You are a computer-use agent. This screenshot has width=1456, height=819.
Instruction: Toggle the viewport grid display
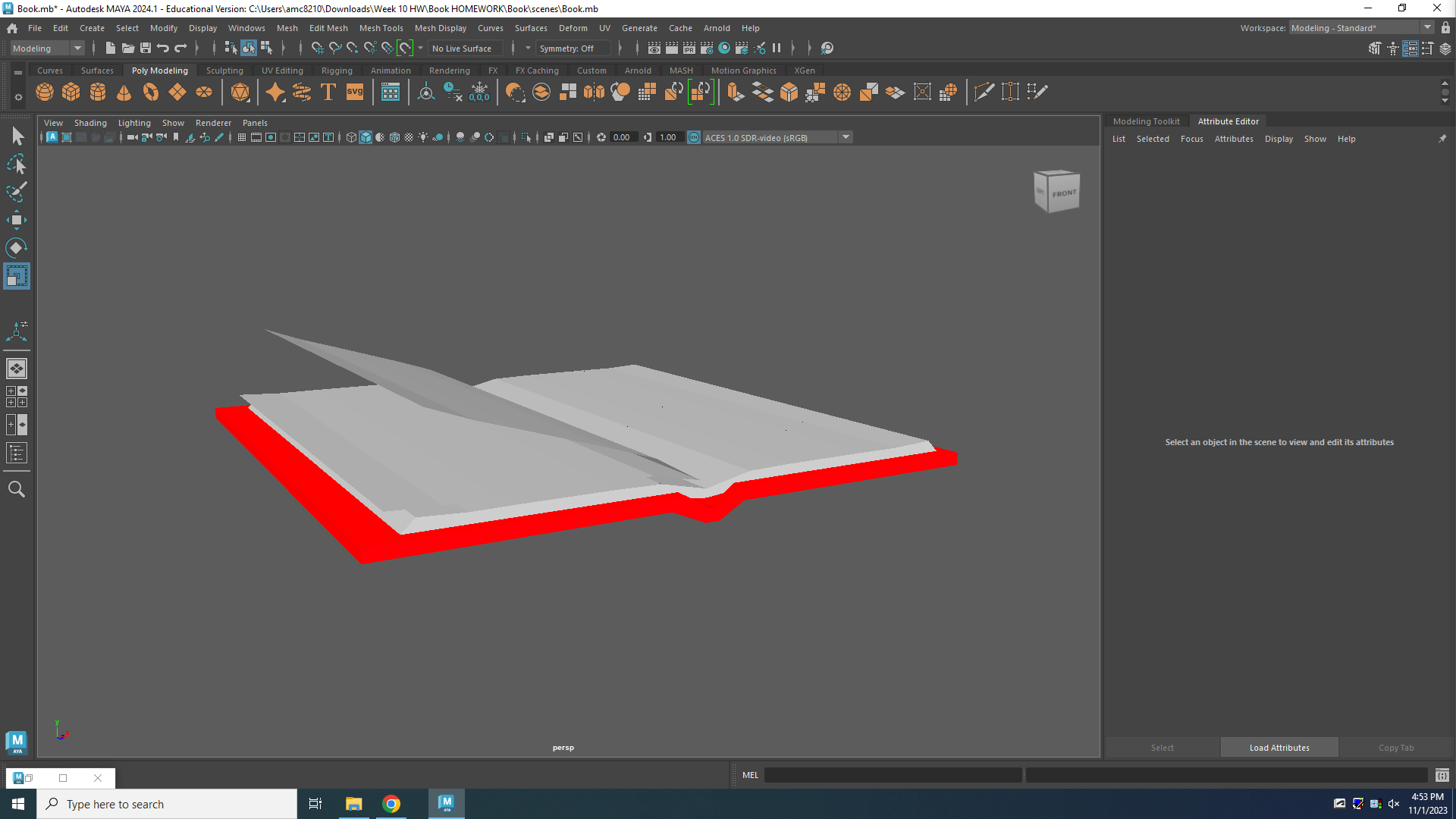(241, 137)
